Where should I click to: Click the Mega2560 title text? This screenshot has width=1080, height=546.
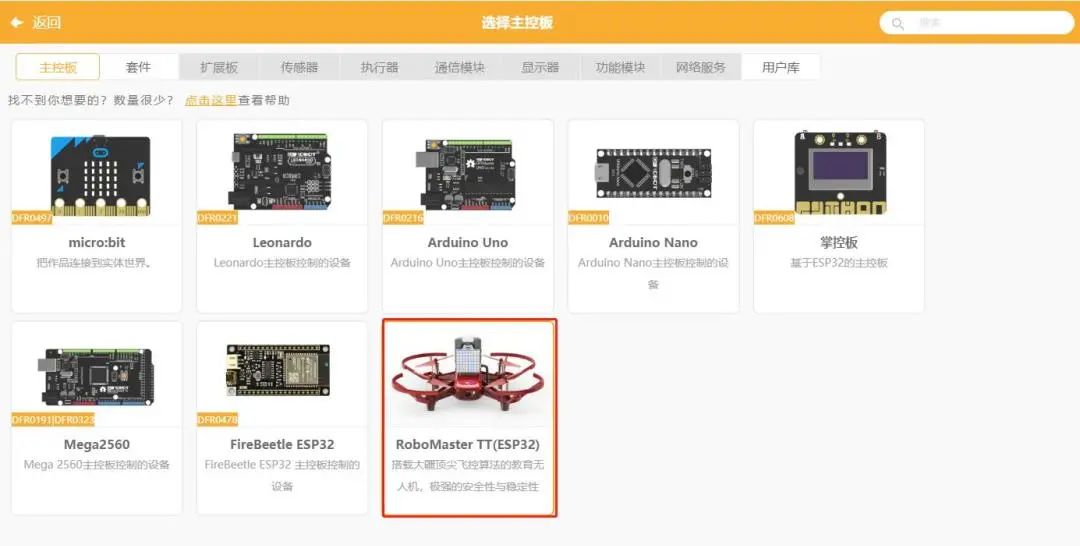(x=96, y=445)
